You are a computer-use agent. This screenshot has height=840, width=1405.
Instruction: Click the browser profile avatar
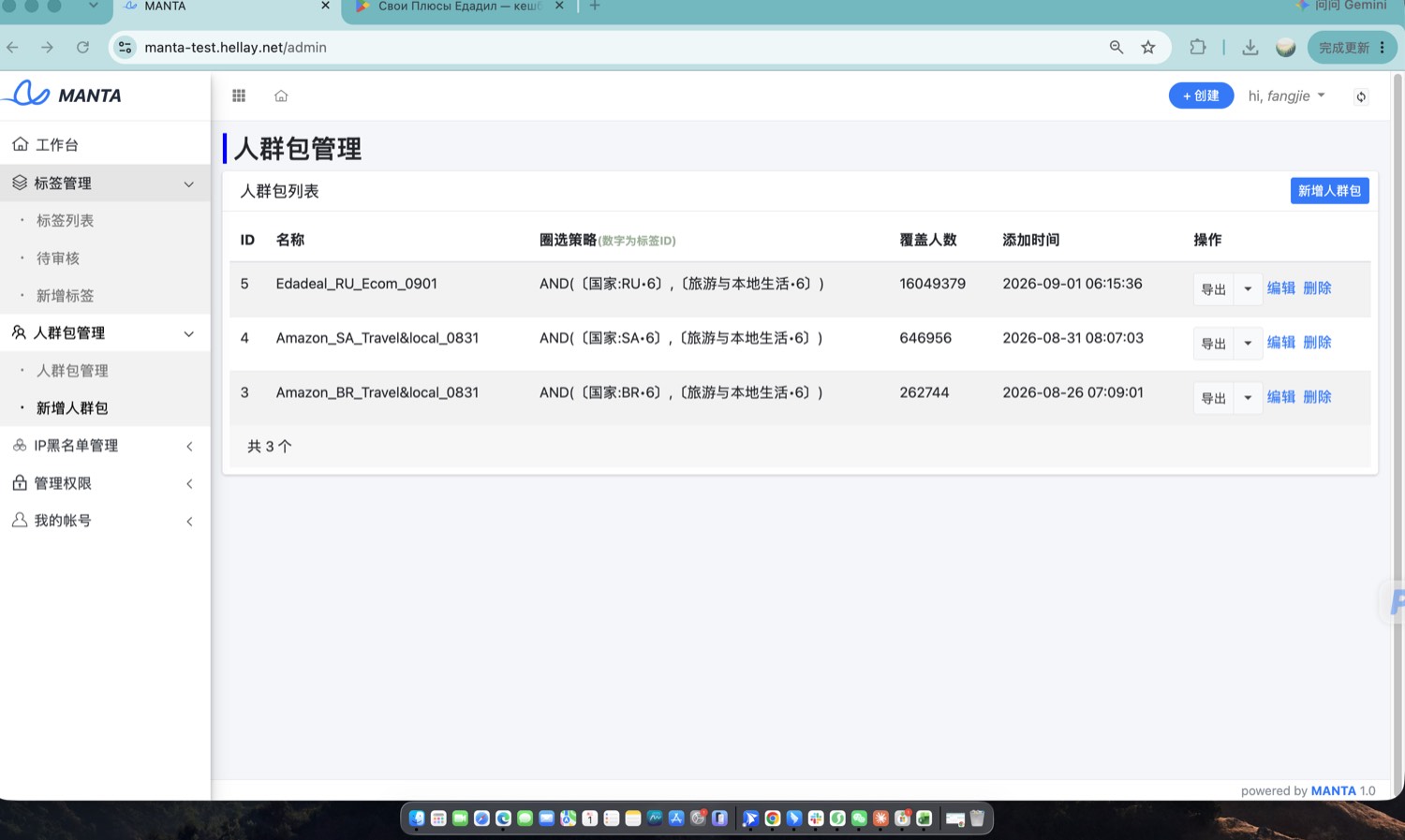[1286, 47]
